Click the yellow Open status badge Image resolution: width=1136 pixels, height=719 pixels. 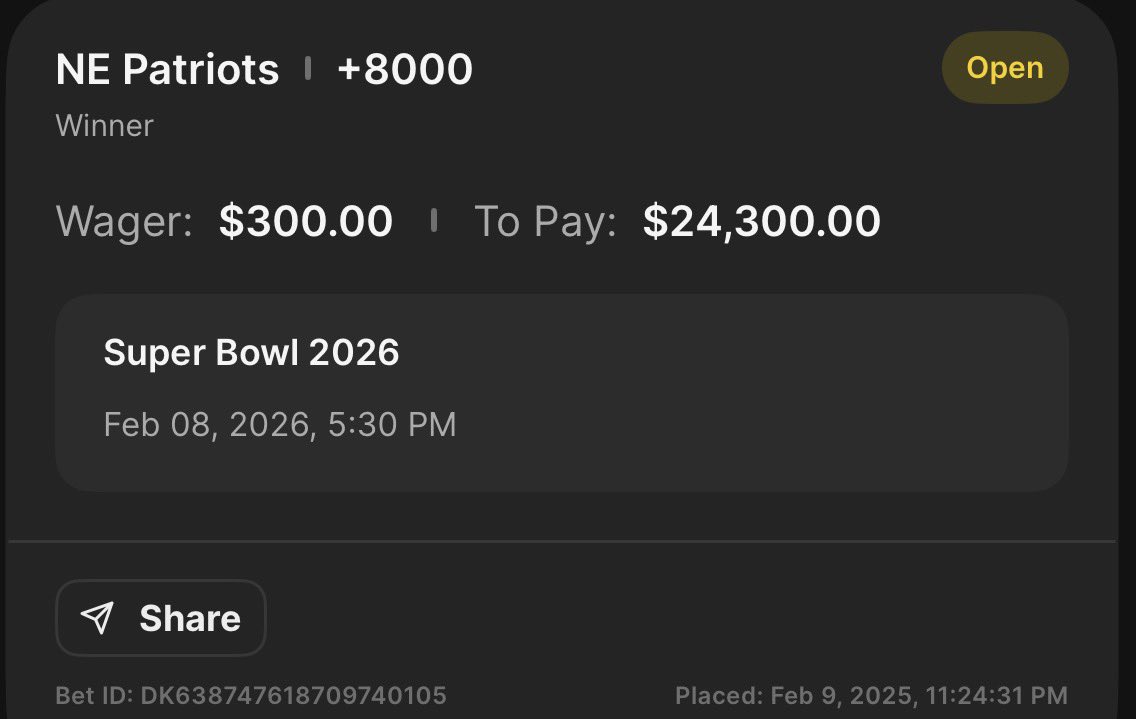[x=1005, y=68]
